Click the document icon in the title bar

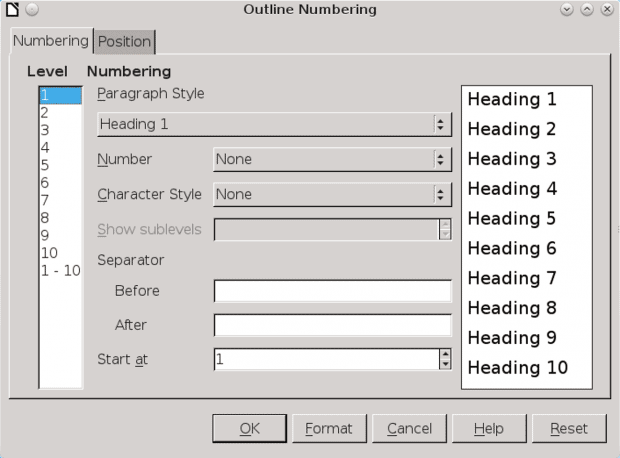point(12,9)
